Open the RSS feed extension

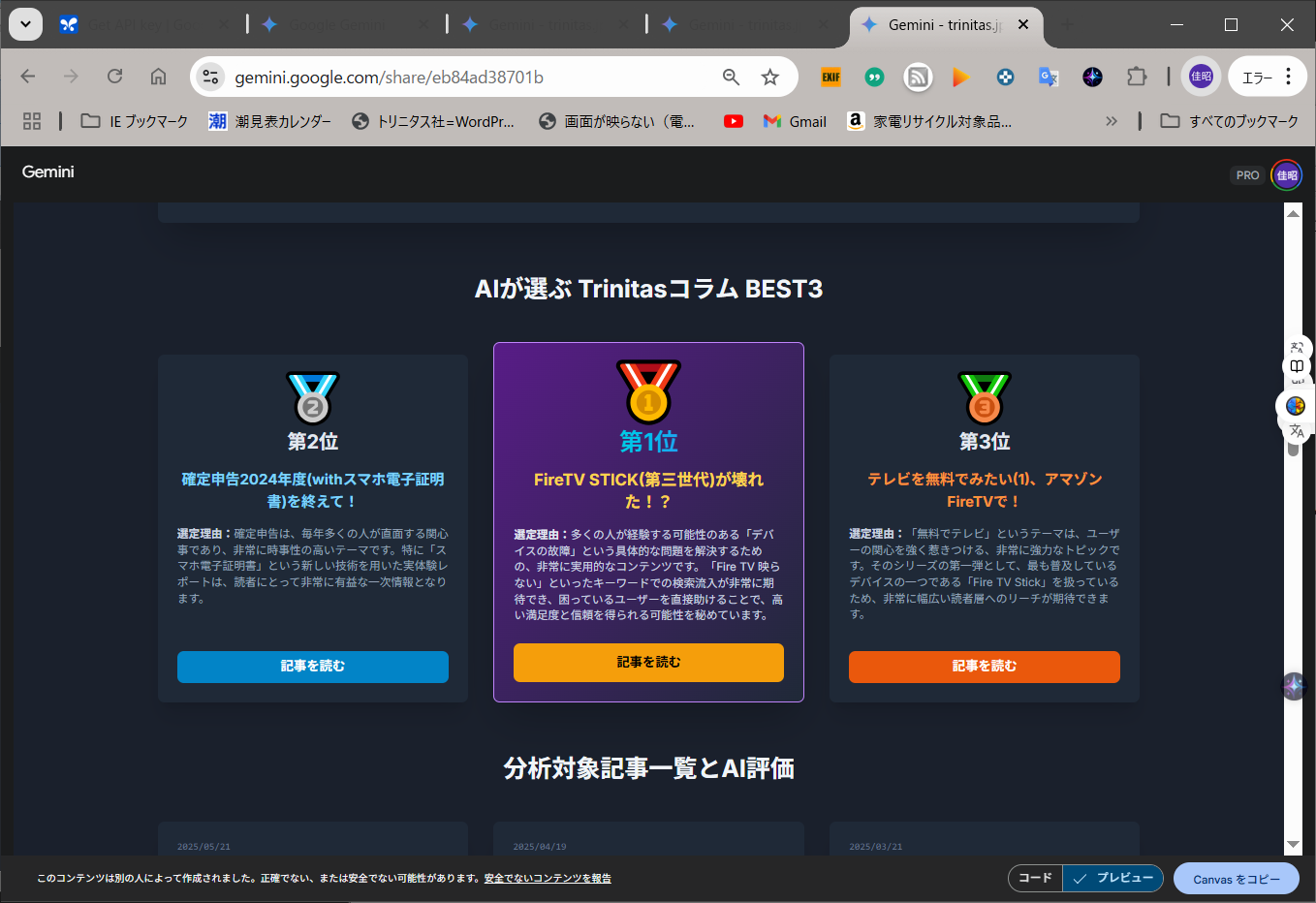(x=918, y=77)
